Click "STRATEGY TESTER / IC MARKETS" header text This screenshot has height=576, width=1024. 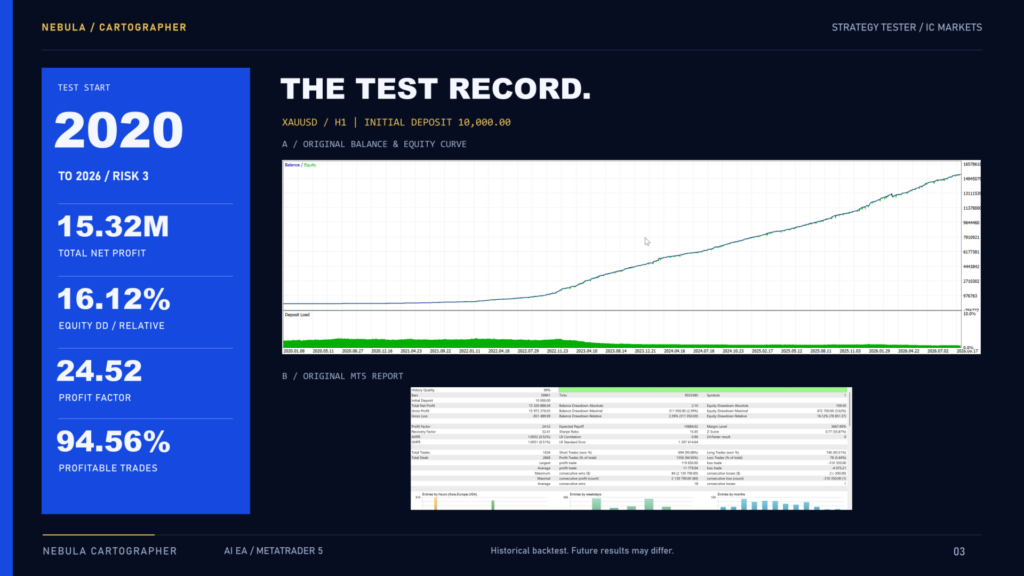(x=906, y=27)
